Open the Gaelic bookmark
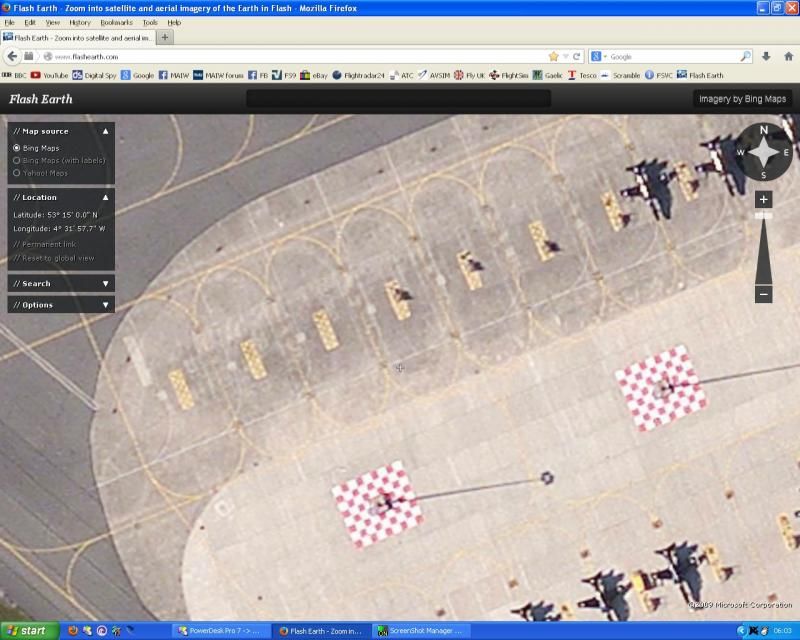 [547, 75]
